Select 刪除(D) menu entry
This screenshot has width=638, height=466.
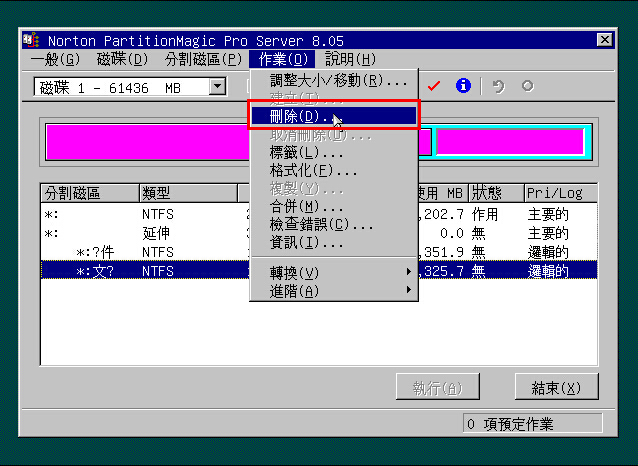pos(334,116)
